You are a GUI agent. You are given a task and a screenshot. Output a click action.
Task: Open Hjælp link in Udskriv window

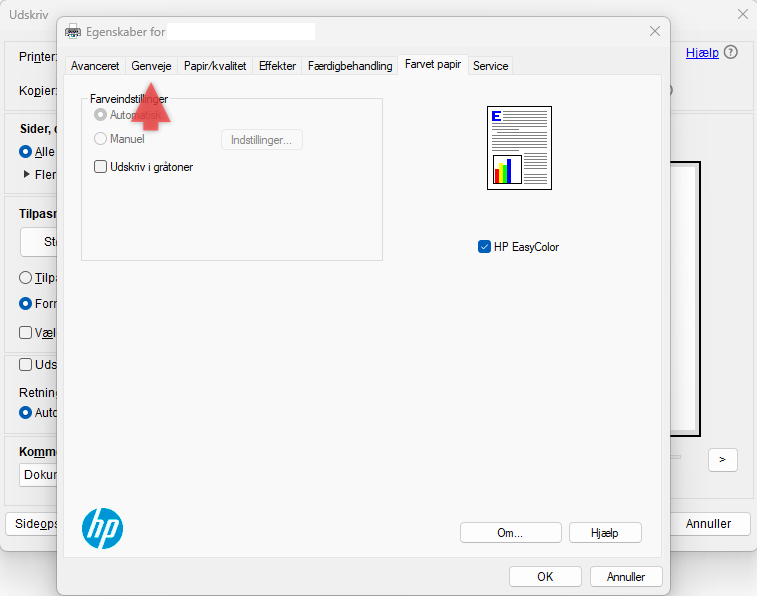point(702,53)
